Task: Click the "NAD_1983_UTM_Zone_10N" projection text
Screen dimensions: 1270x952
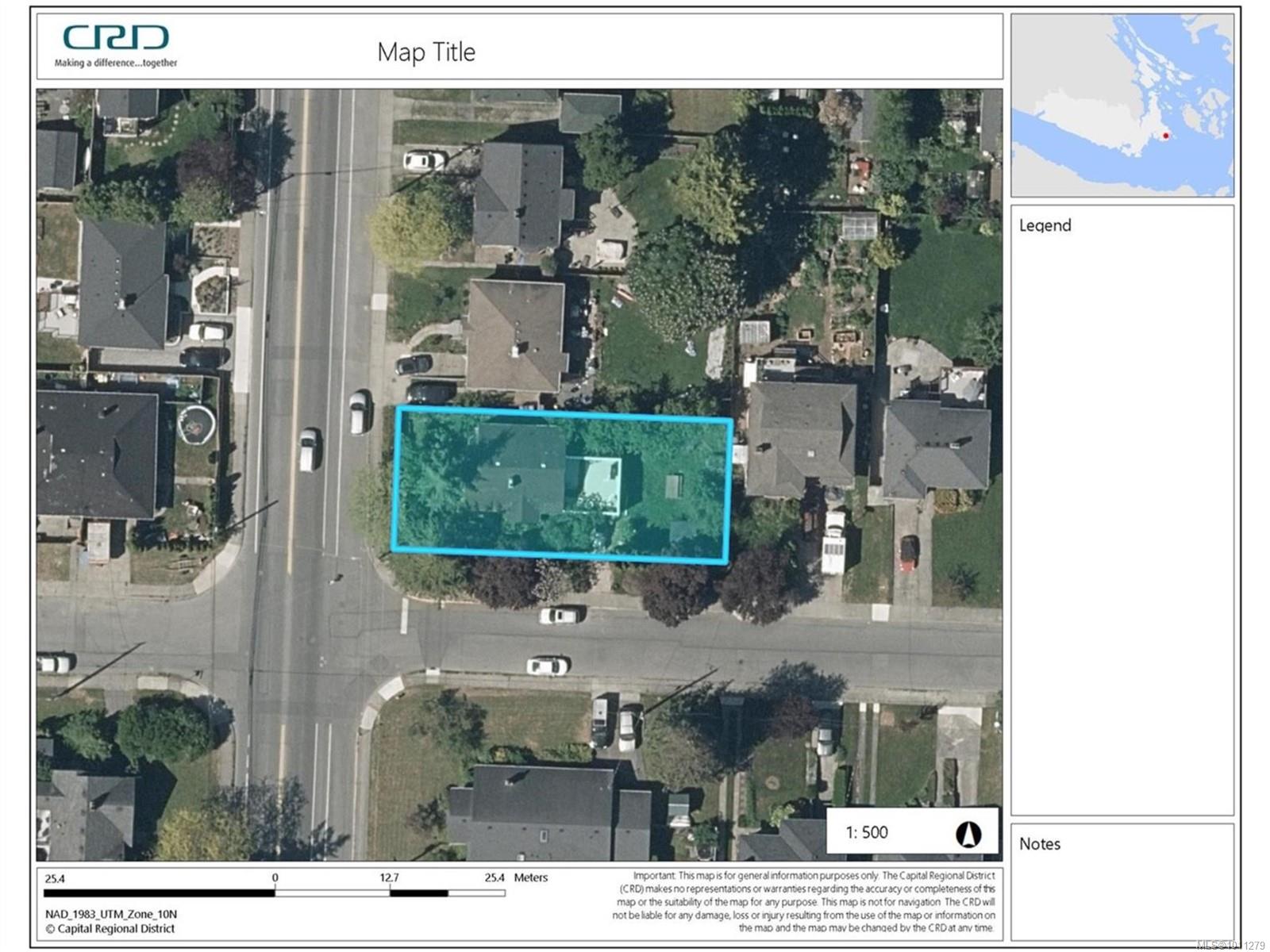Action: pyautogui.click(x=111, y=914)
